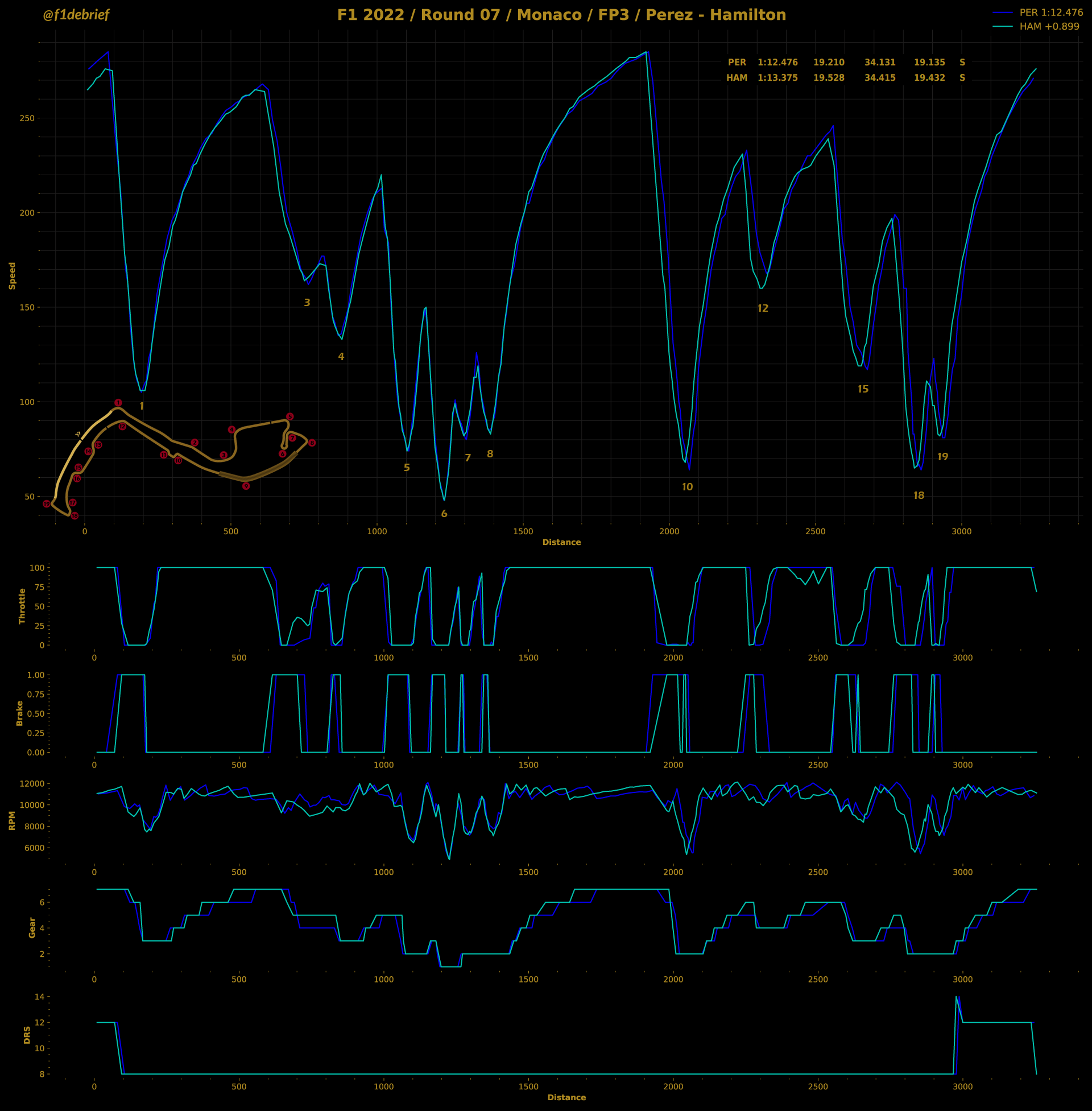This screenshot has height=1111, width=1092.
Task: Pick red corner marker 6 on track map
Action: [x=282, y=454]
